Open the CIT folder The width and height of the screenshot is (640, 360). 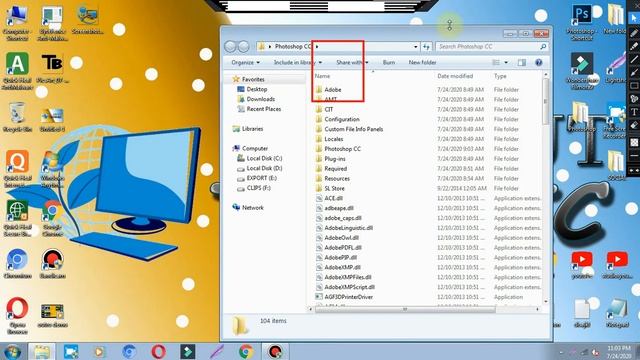329,109
